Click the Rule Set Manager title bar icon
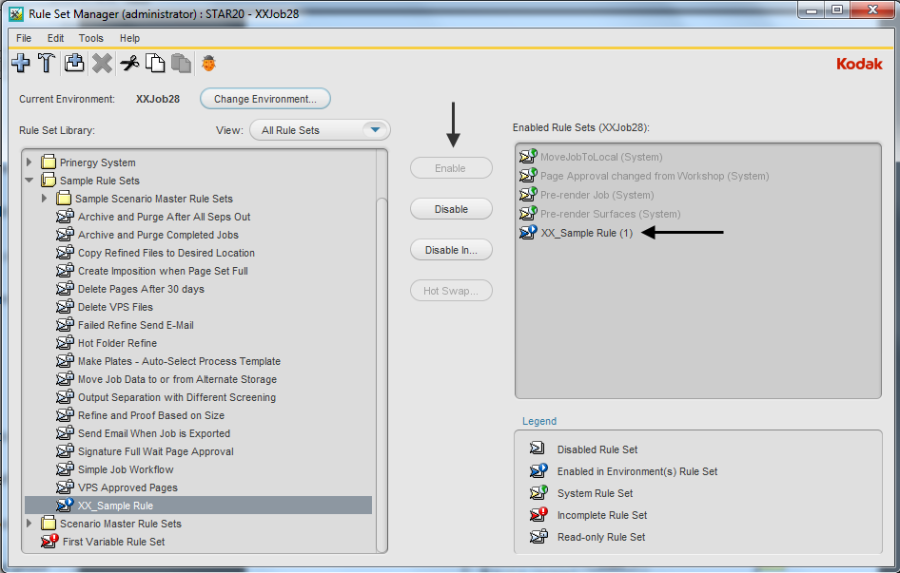 tap(16, 13)
